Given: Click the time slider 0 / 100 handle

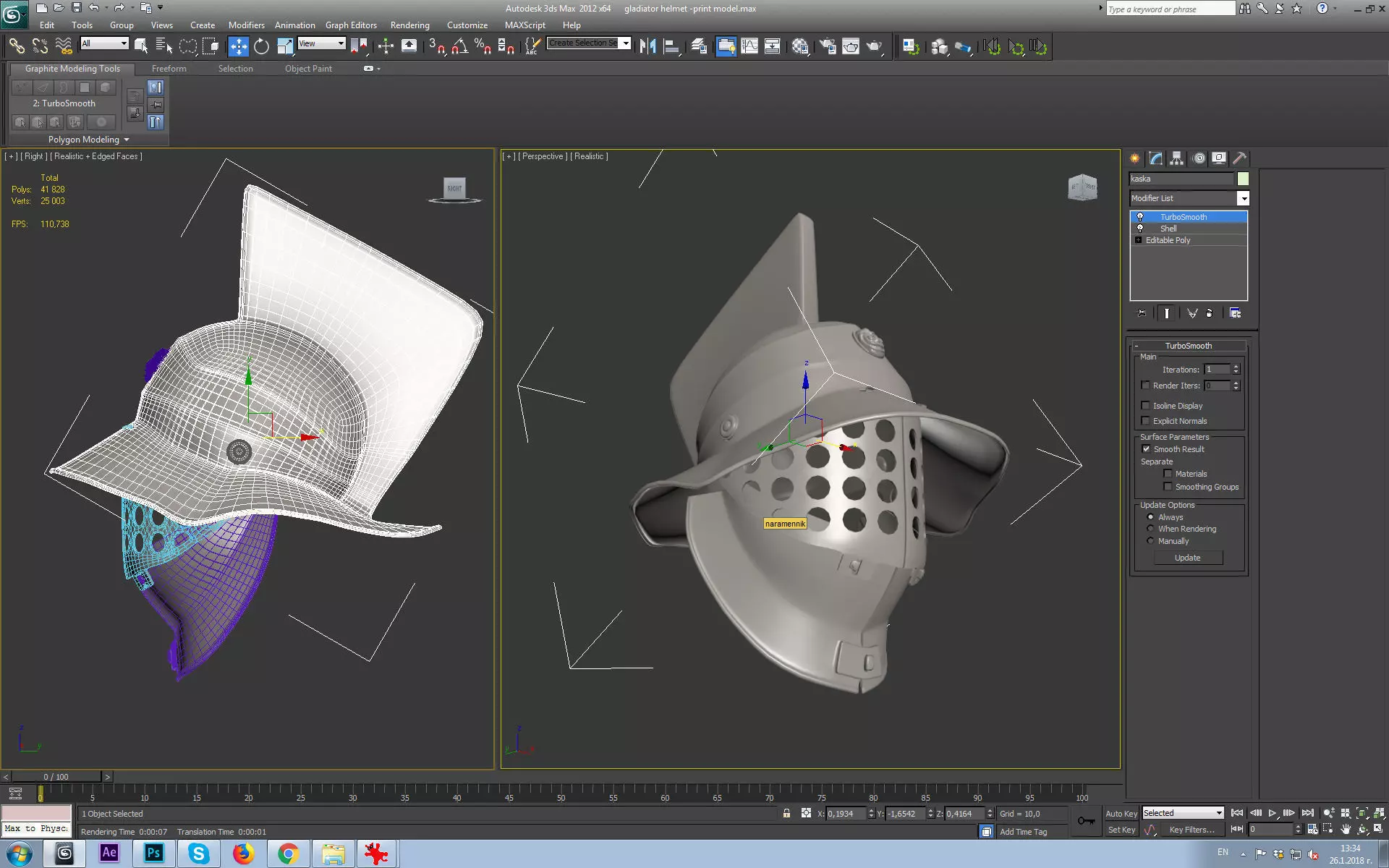Looking at the screenshot, I should tap(56, 777).
